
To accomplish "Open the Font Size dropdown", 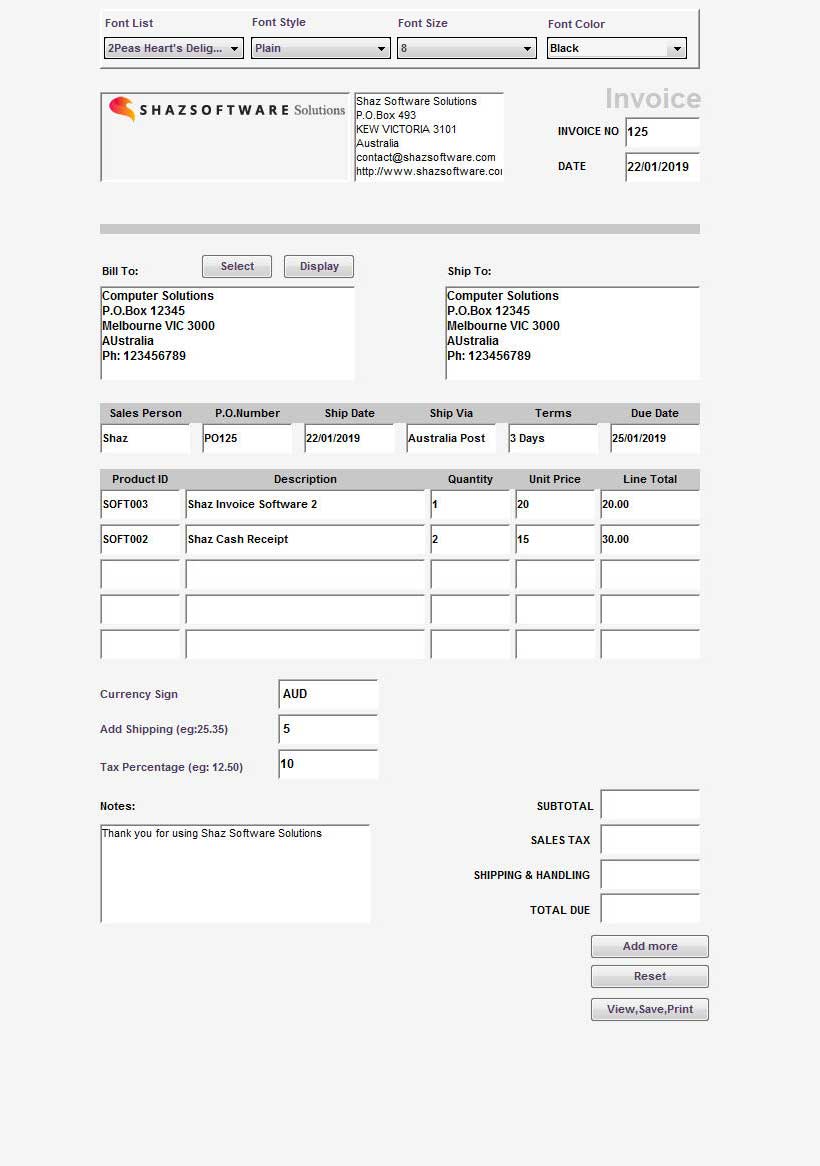I will [466, 48].
